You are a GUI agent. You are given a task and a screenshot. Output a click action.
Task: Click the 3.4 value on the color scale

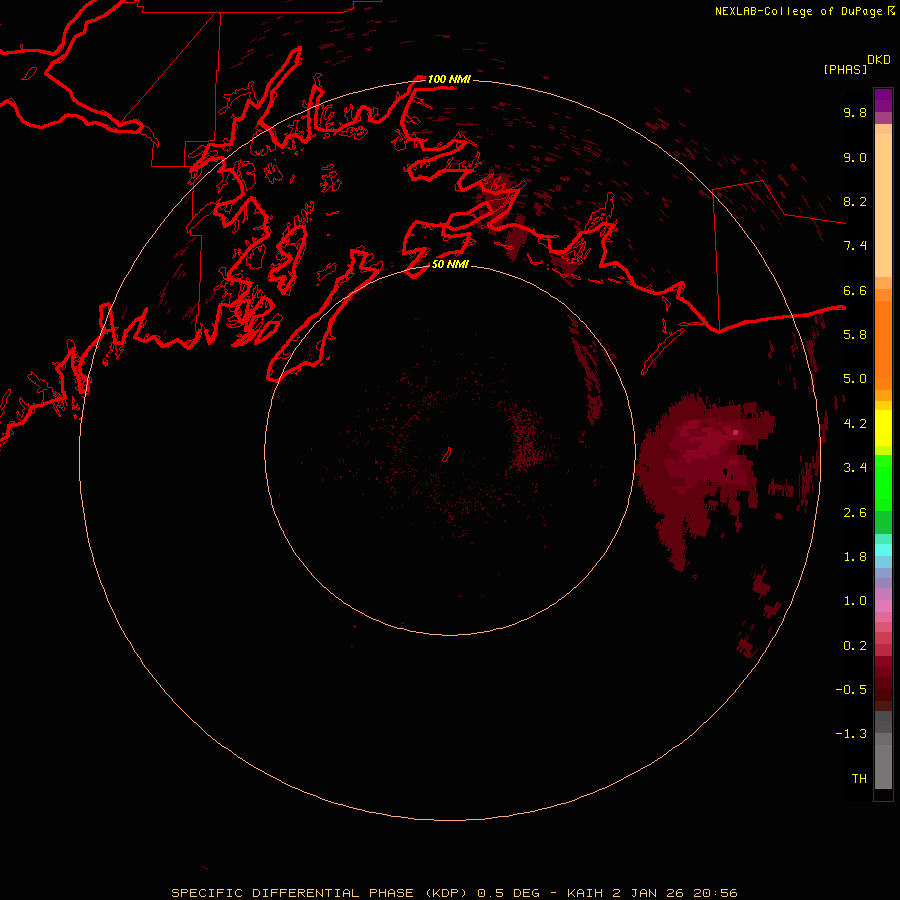[855, 468]
